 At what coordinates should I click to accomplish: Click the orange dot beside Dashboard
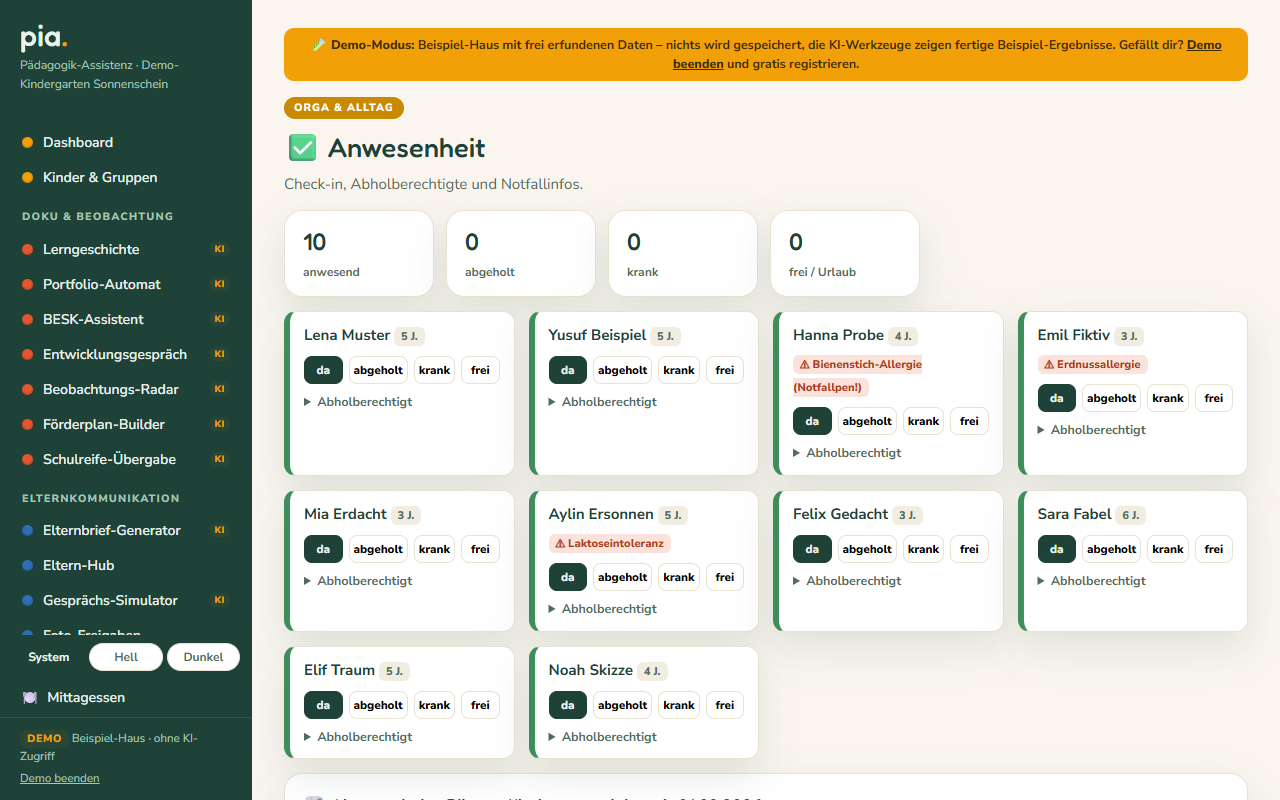point(28,142)
